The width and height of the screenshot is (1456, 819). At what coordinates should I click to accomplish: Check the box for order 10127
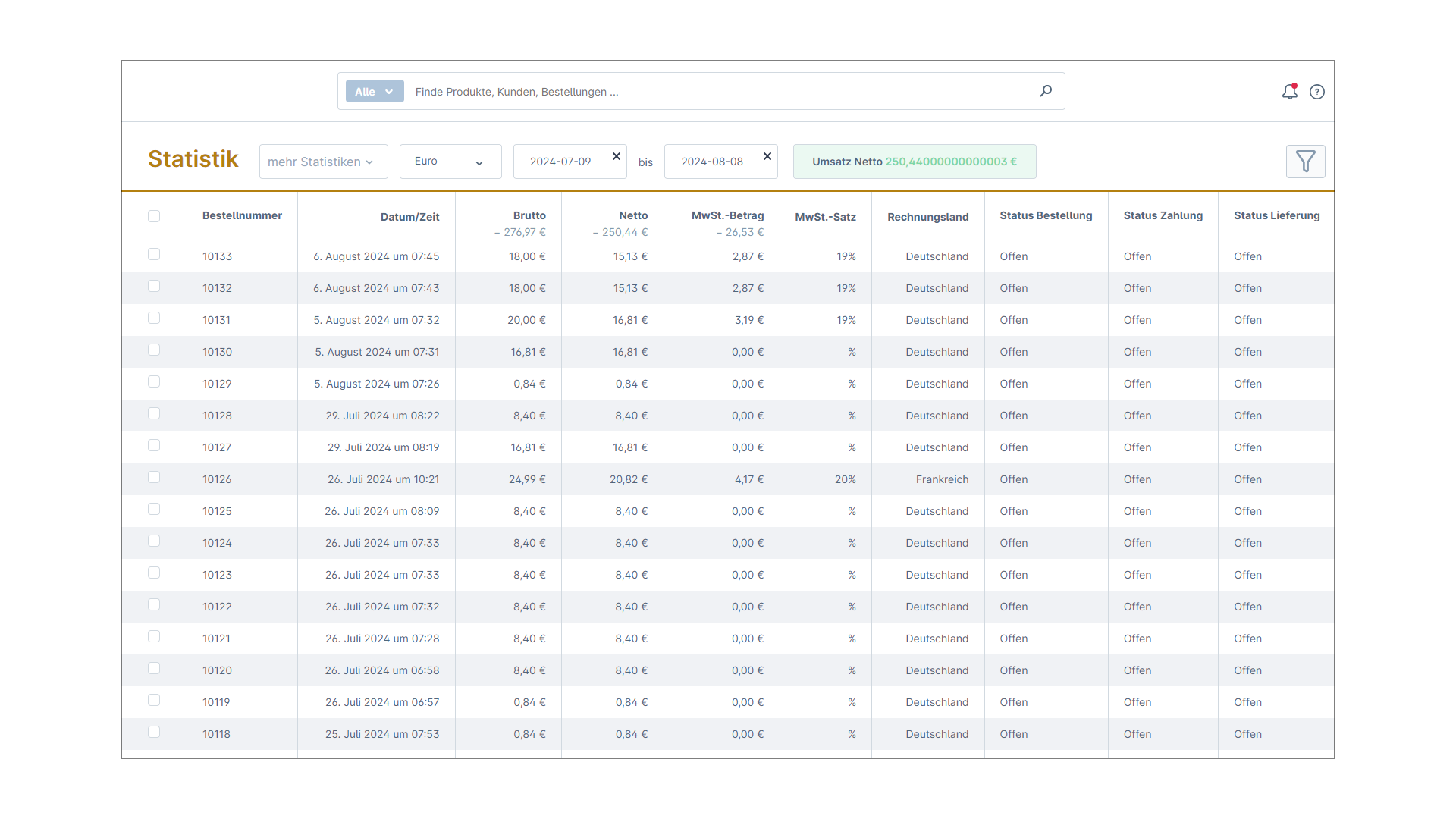154,445
